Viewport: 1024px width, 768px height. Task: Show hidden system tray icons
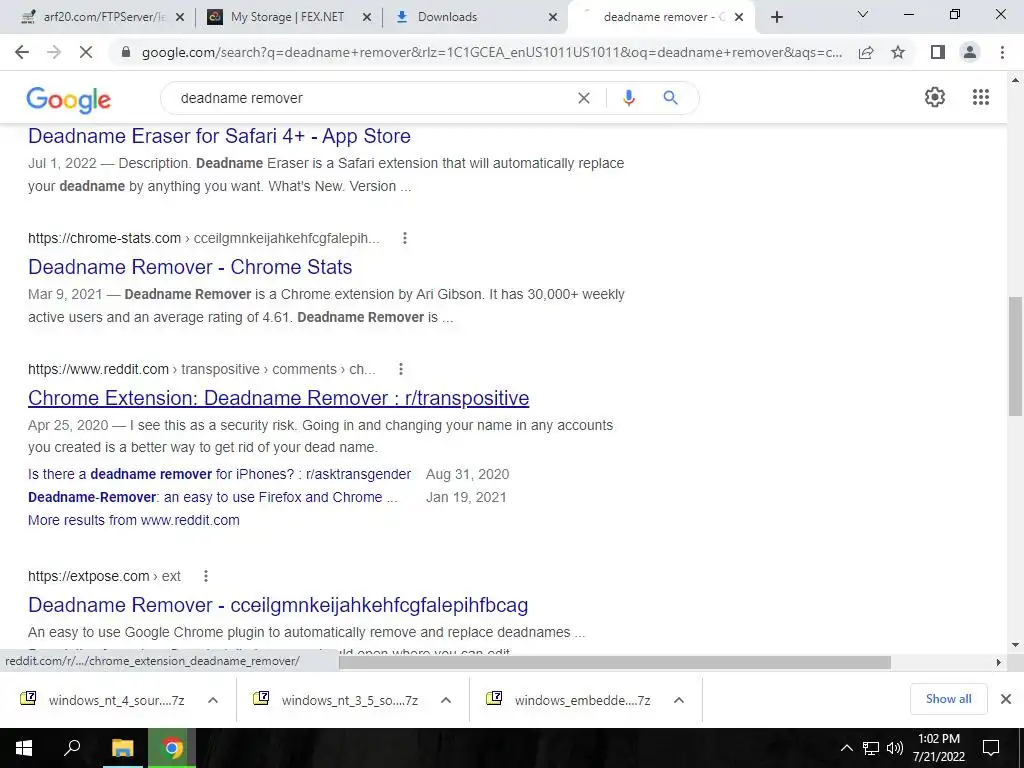pyautogui.click(x=846, y=748)
